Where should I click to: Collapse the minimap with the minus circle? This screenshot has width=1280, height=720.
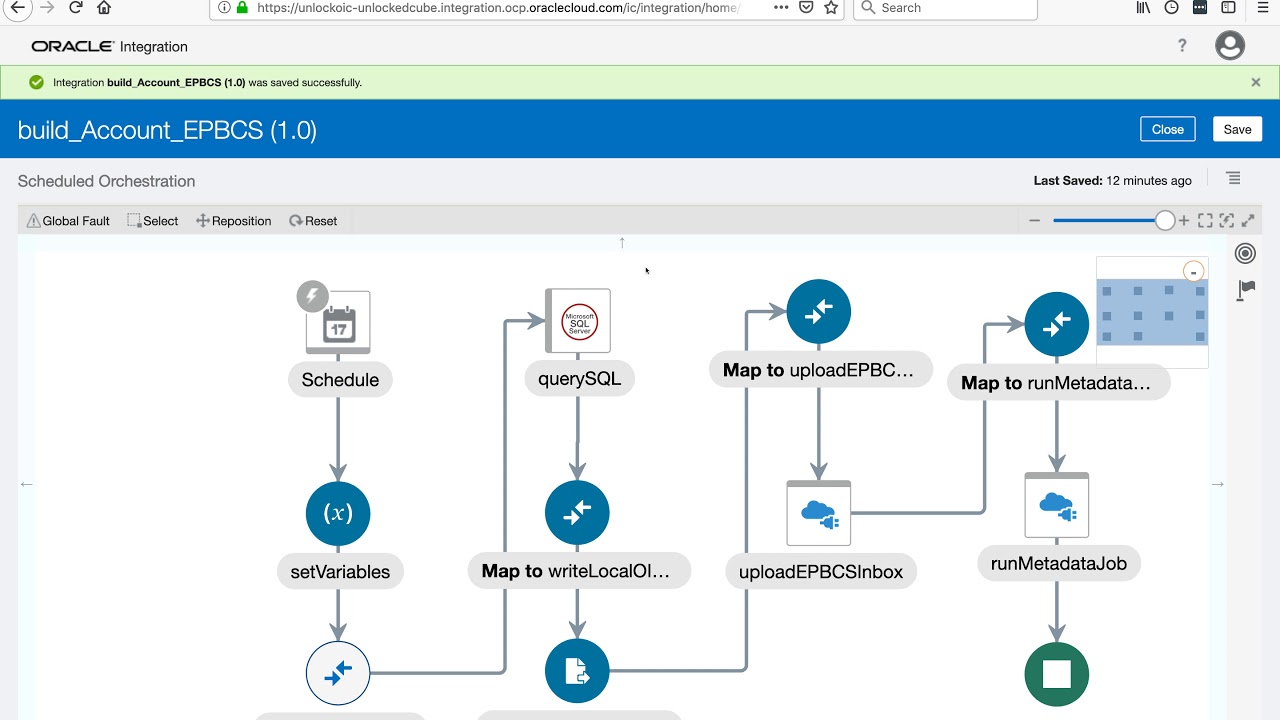(1193, 272)
